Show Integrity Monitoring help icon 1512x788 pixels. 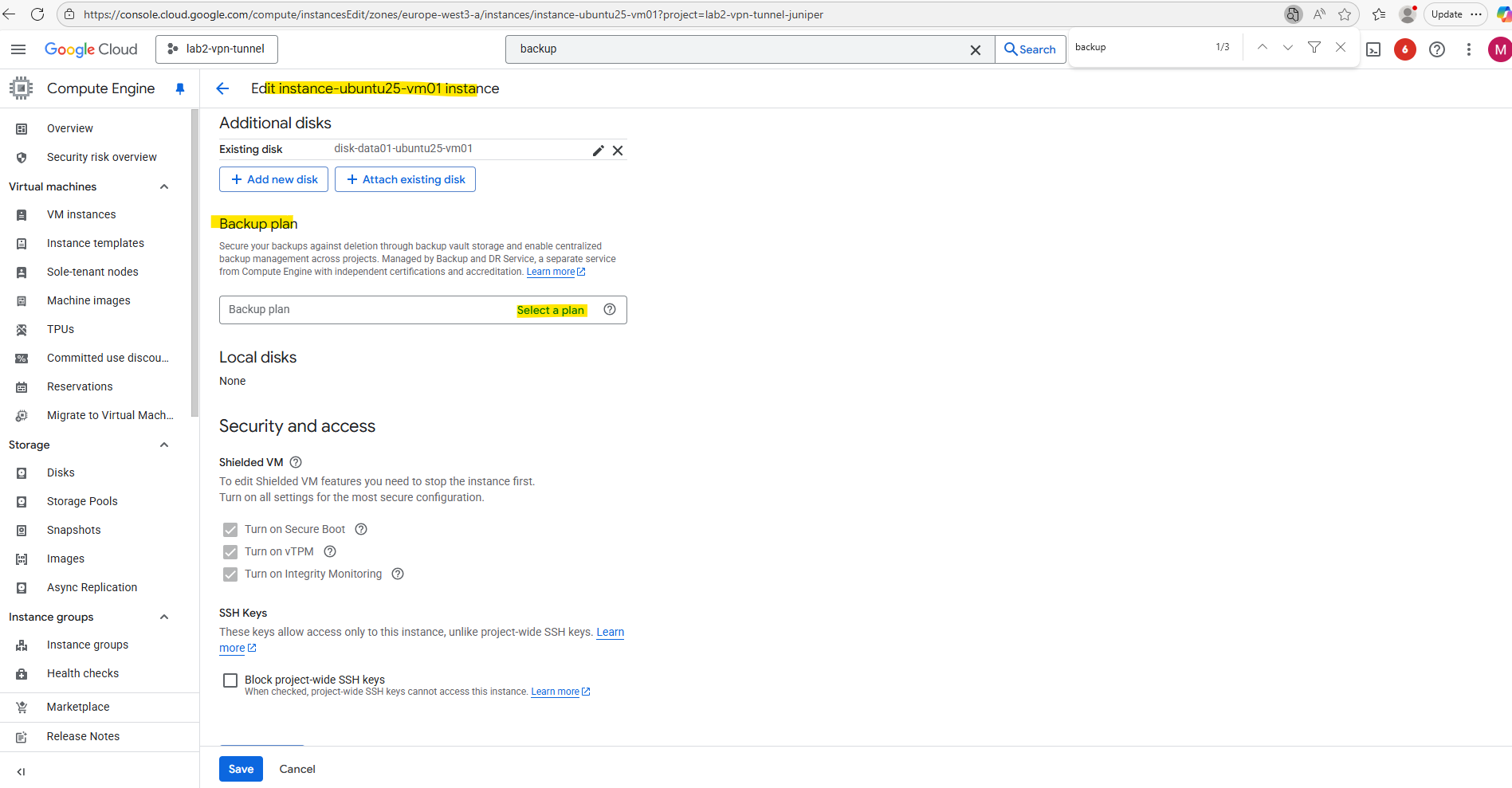tap(398, 574)
